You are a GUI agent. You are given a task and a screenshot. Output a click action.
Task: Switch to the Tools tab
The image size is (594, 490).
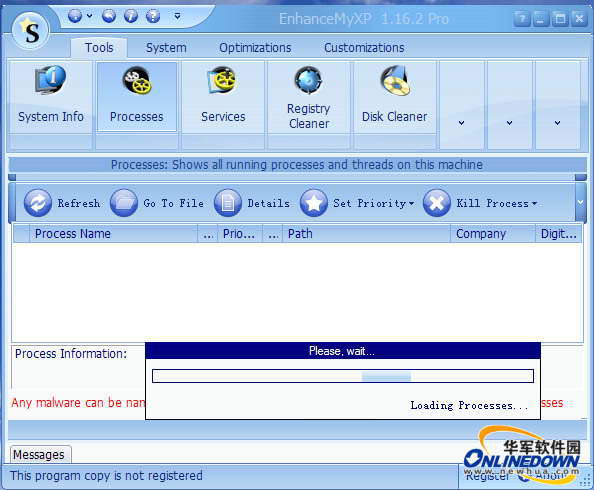(99, 48)
